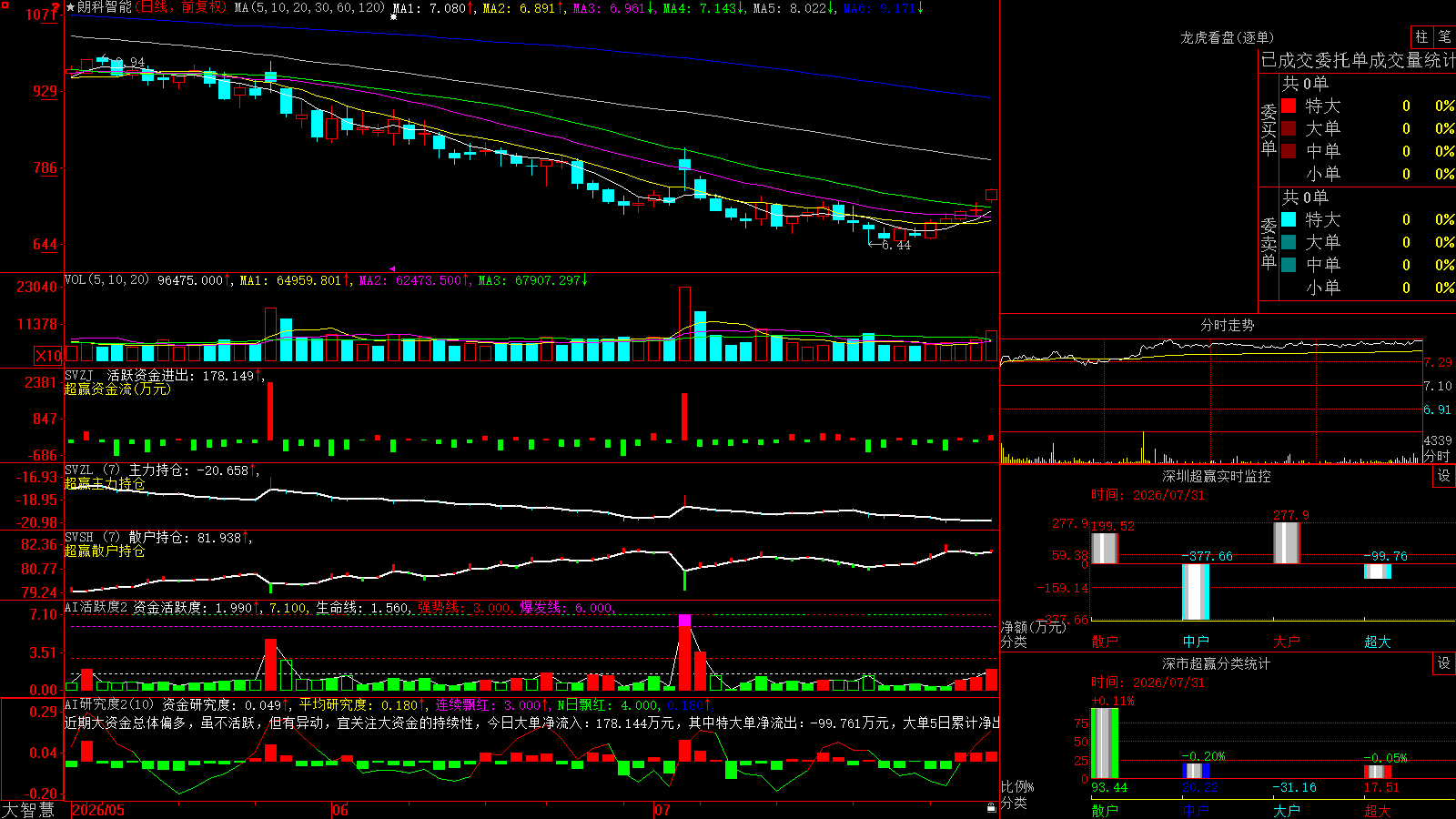Click the 散户 199.52 bar in 实时监控

(1104, 548)
